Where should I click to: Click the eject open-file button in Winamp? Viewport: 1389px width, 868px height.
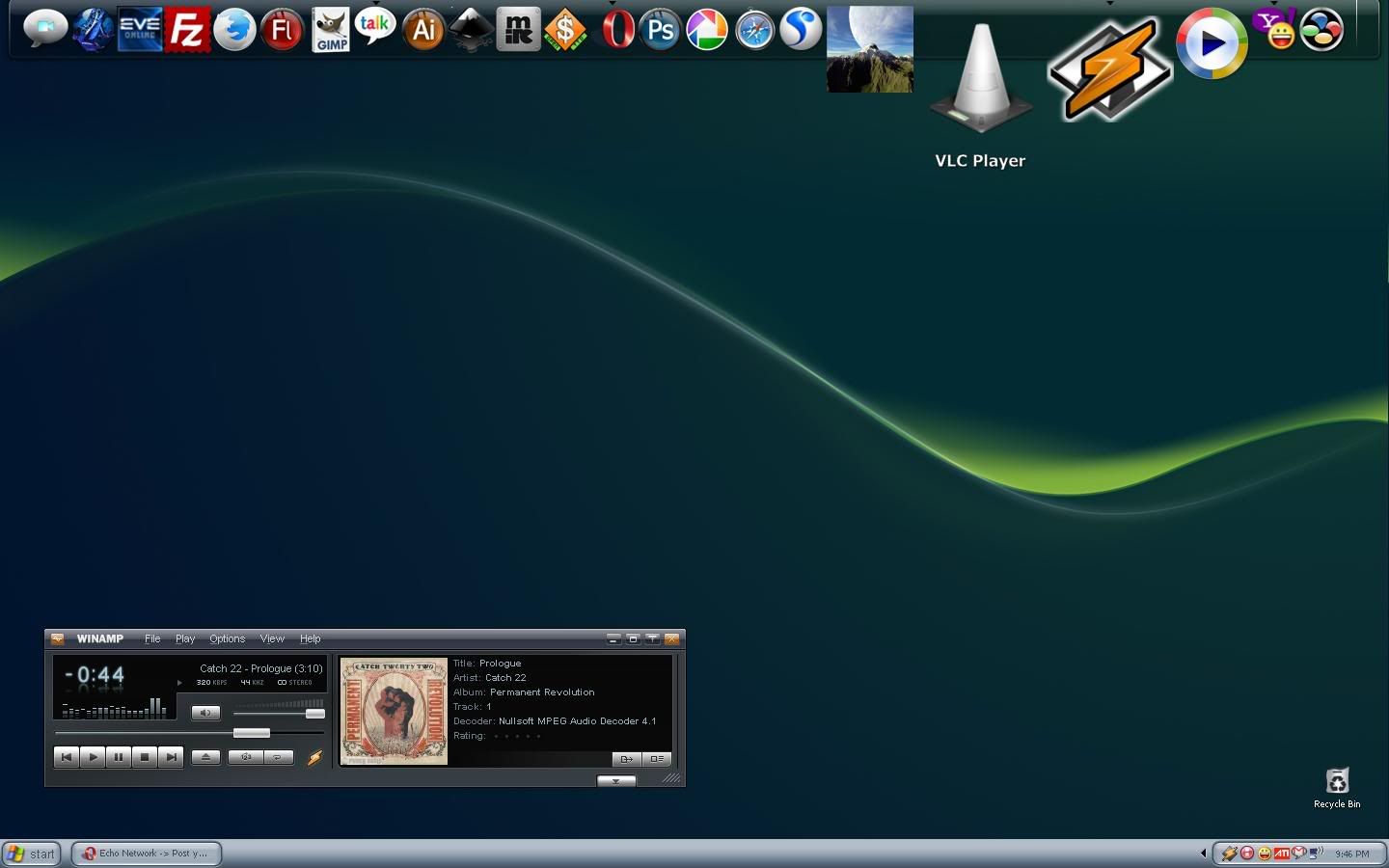205,757
